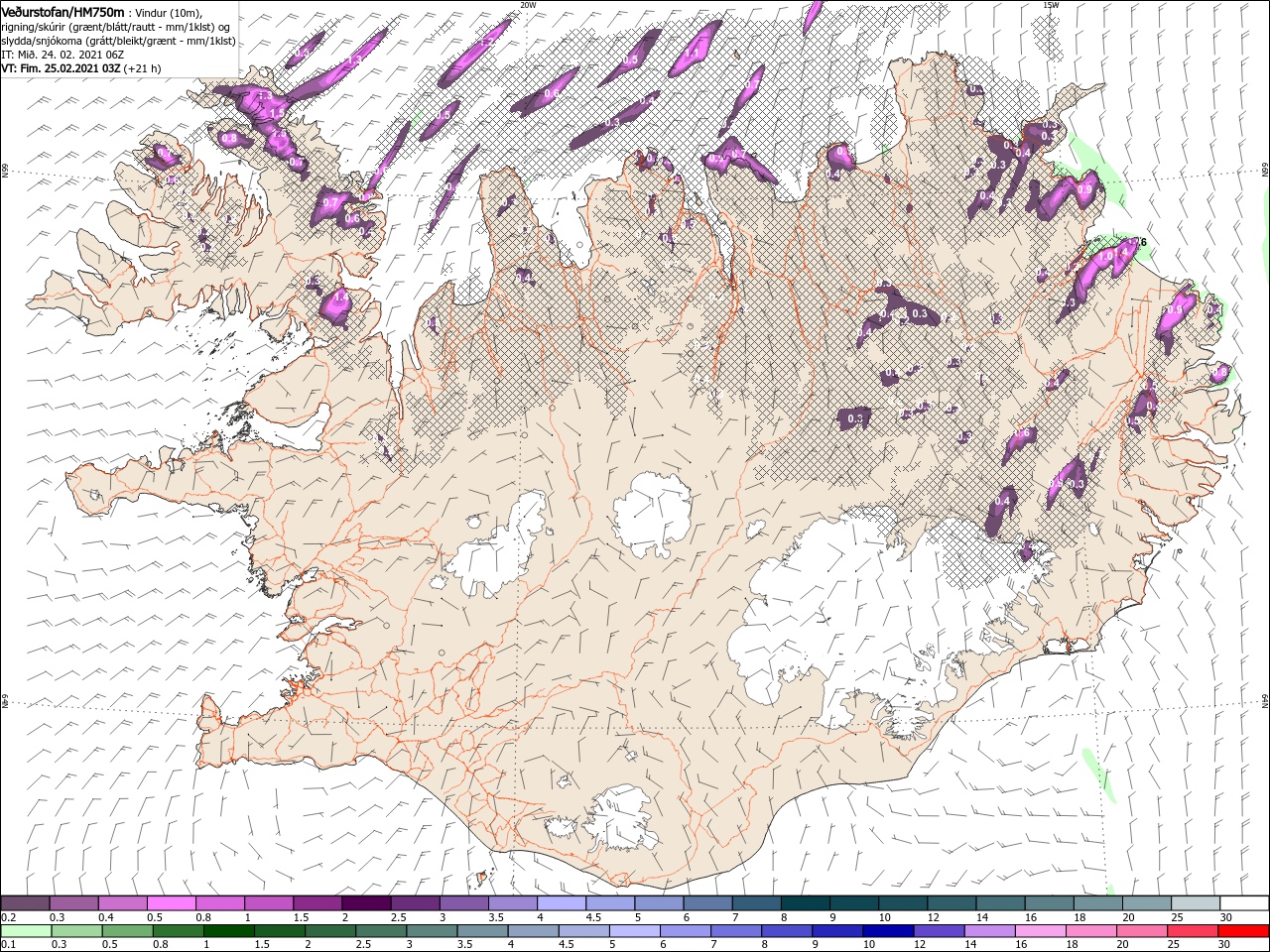Click the dark blue 10 mm rain swatch
The height and width of the screenshot is (952, 1270).
click(888, 931)
